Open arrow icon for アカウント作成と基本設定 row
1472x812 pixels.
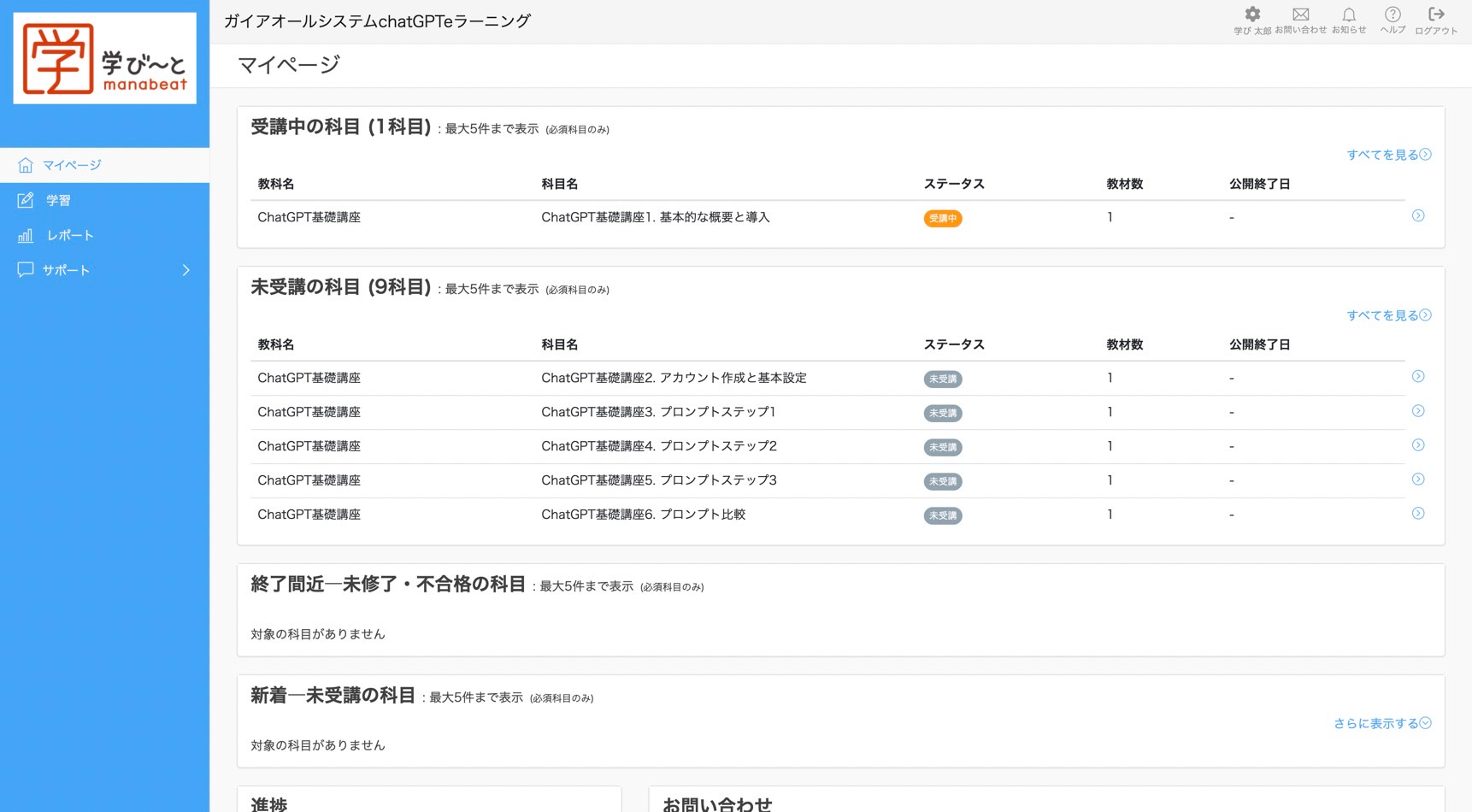coord(1417,377)
